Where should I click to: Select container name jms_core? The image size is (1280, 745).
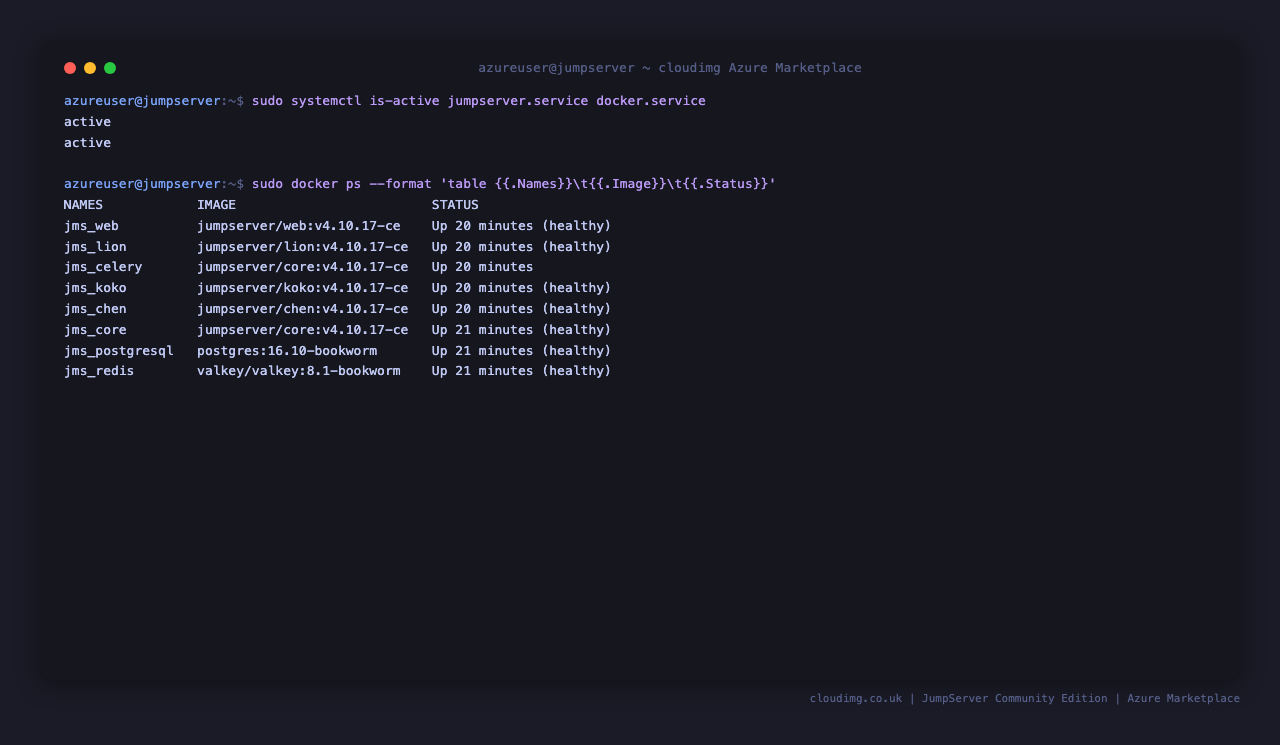click(x=95, y=330)
